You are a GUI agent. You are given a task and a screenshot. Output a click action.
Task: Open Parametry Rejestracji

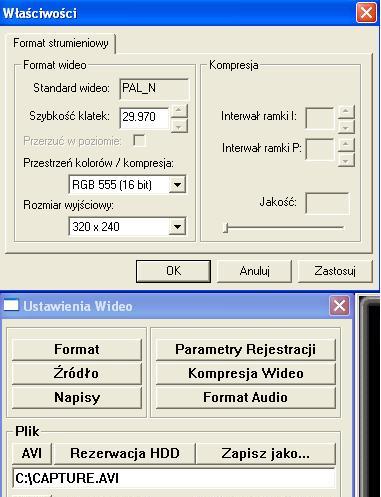[x=245, y=349]
